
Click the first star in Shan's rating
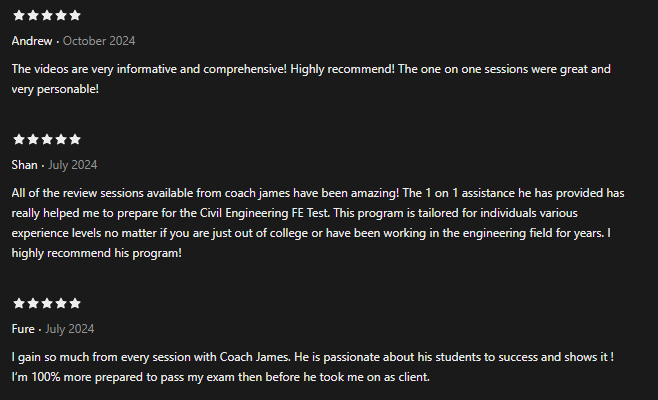[x=19, y=139]
